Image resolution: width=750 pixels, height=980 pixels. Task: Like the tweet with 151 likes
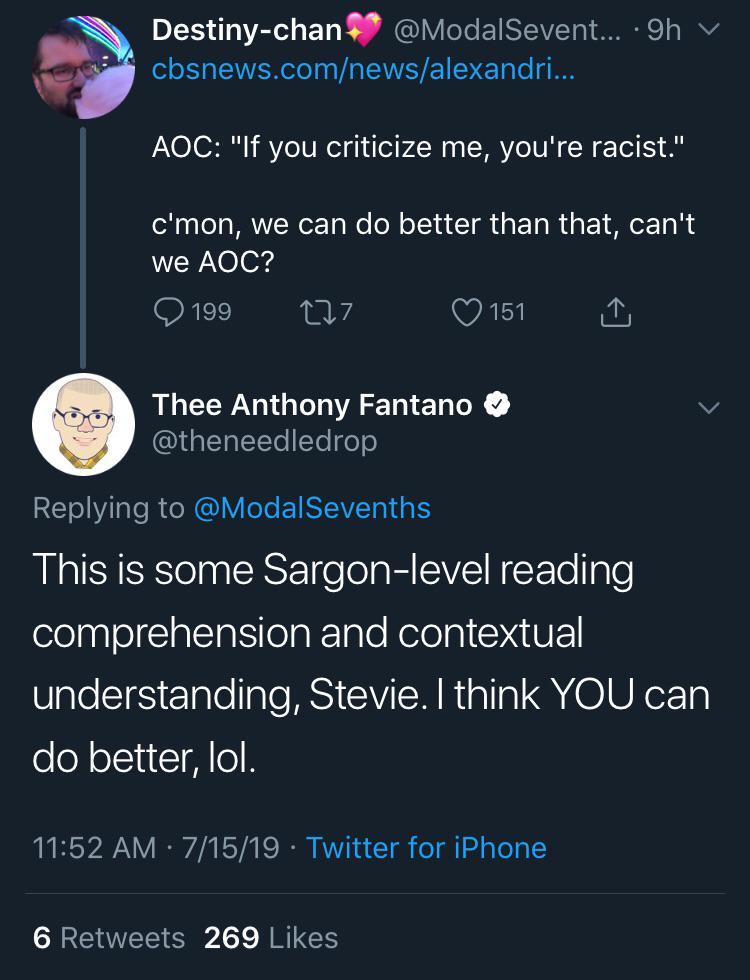pyautogui.click(x=469, y=313)
